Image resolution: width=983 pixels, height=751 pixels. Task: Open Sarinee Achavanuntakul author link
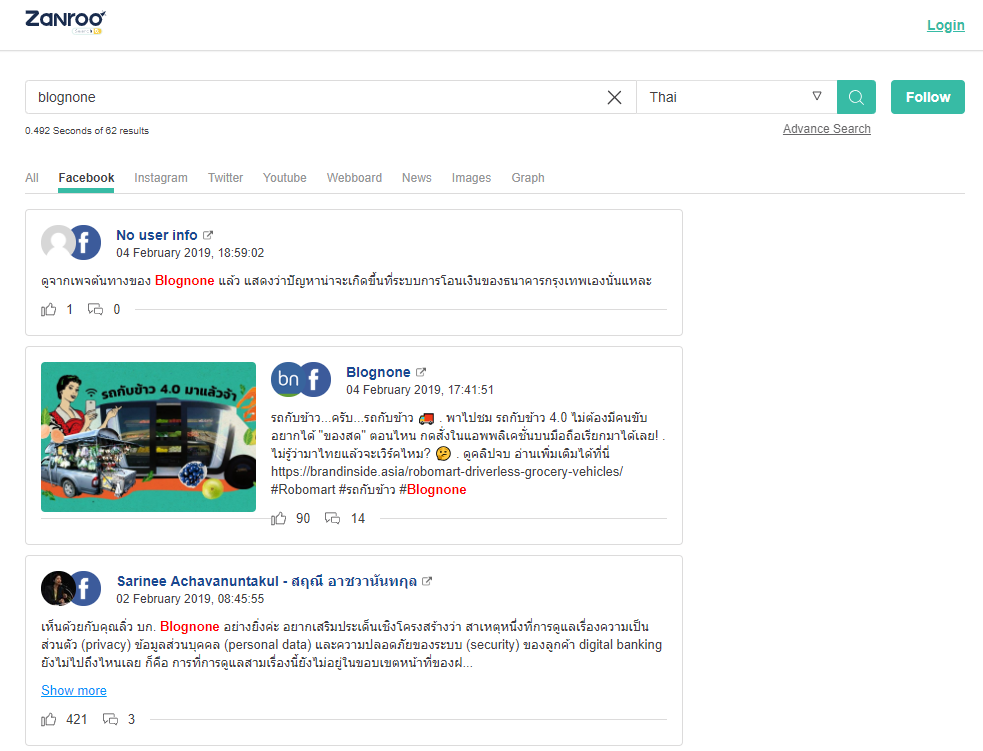(x=267, y=581)
